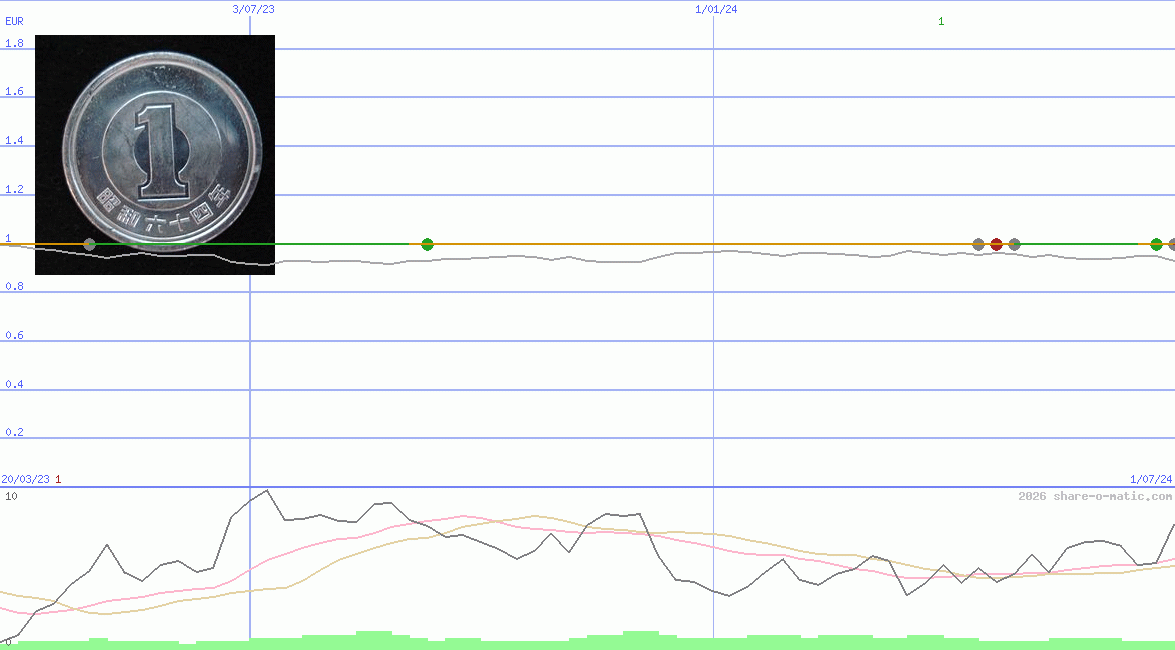The image size is (1175, 650).
Task: Click the green marker near the far right edge
Action: 1155,243
